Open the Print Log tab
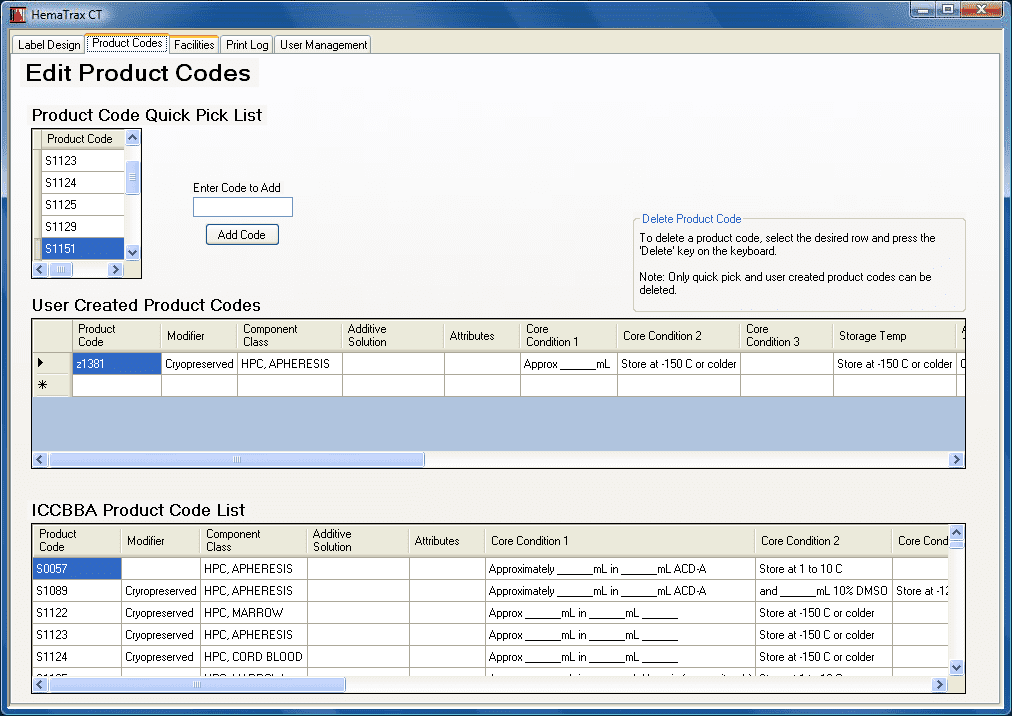 click(246, 44)
